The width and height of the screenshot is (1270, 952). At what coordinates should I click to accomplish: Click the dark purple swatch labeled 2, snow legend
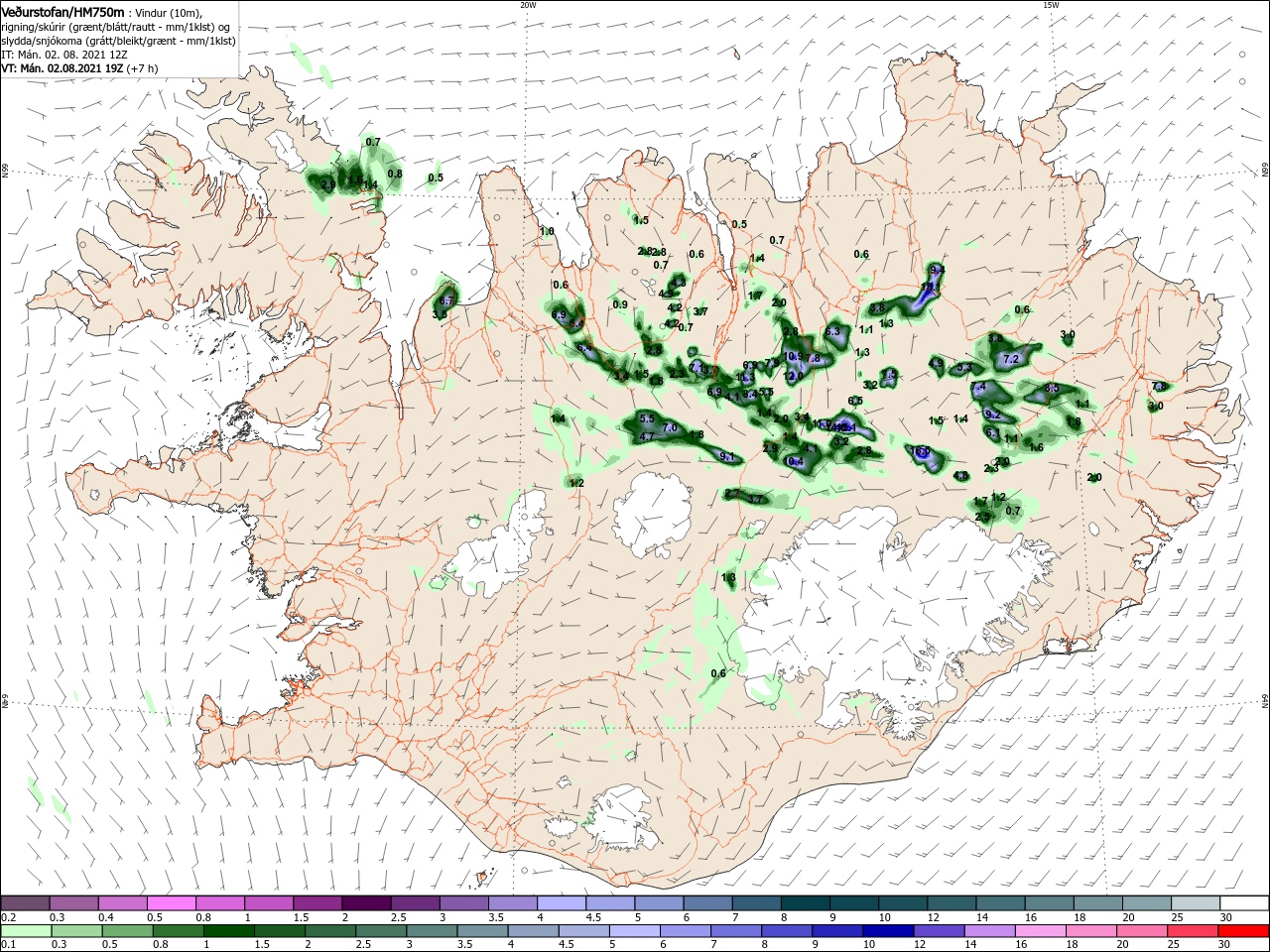click(x=366, y=902)
